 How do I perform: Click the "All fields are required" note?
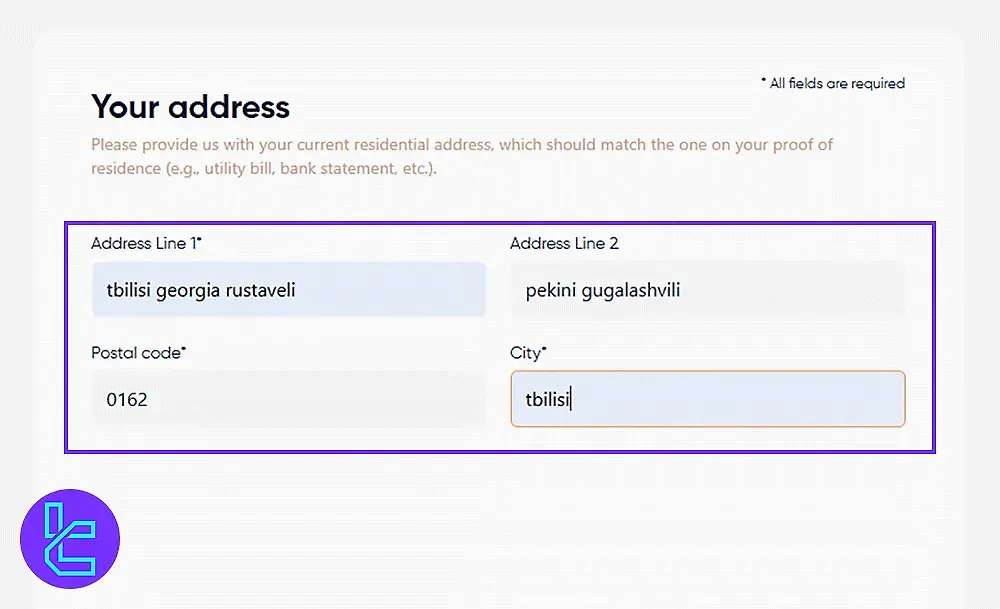coord(837,84)
